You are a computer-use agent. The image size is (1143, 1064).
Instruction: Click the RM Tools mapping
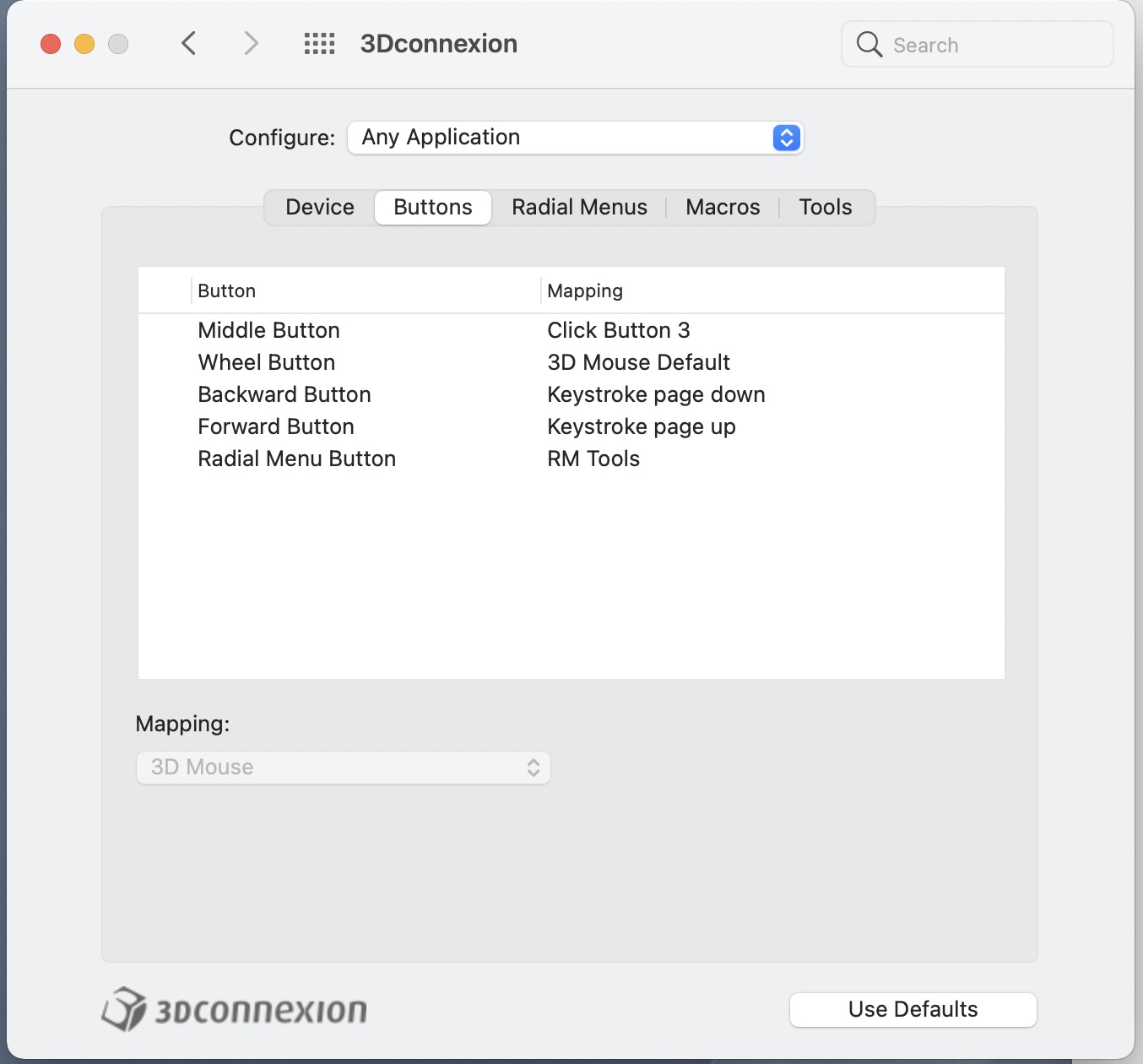pyautogui.click(x=593, y=459)
